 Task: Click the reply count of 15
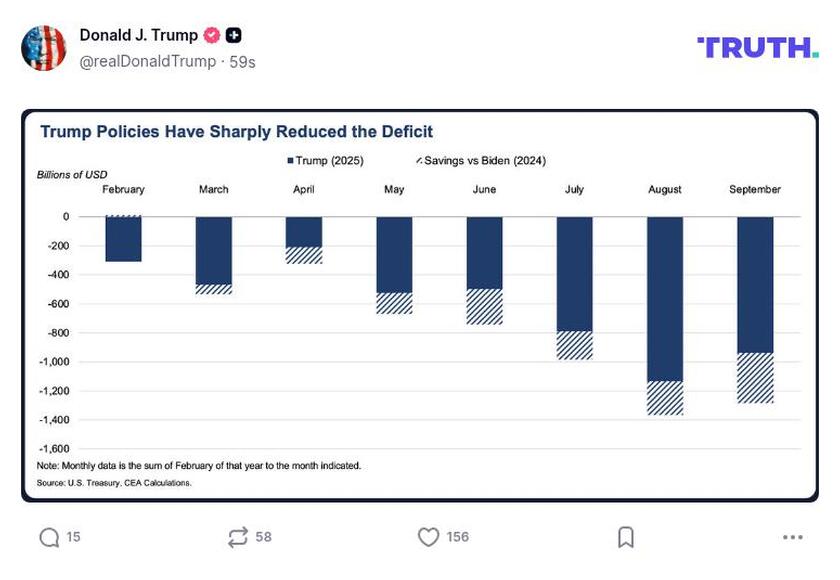click(x=73, y=537)
